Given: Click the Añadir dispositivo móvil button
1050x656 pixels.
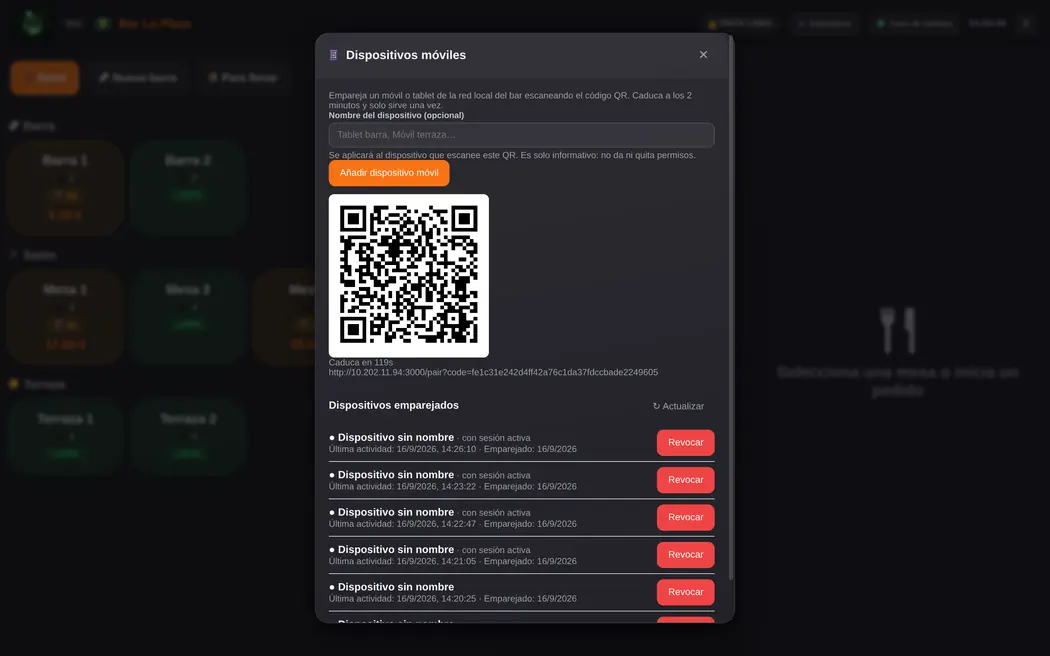Looking at the screenshot, I should click(x=388, y=173).
